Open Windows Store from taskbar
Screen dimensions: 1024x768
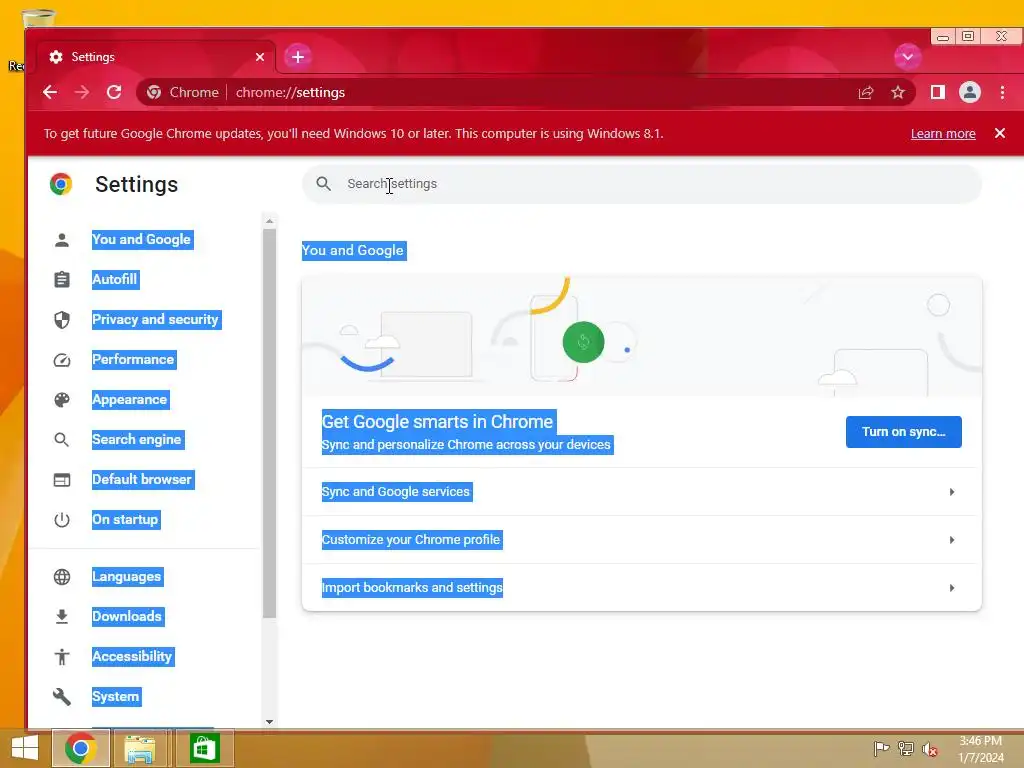(x=204, y=748)
